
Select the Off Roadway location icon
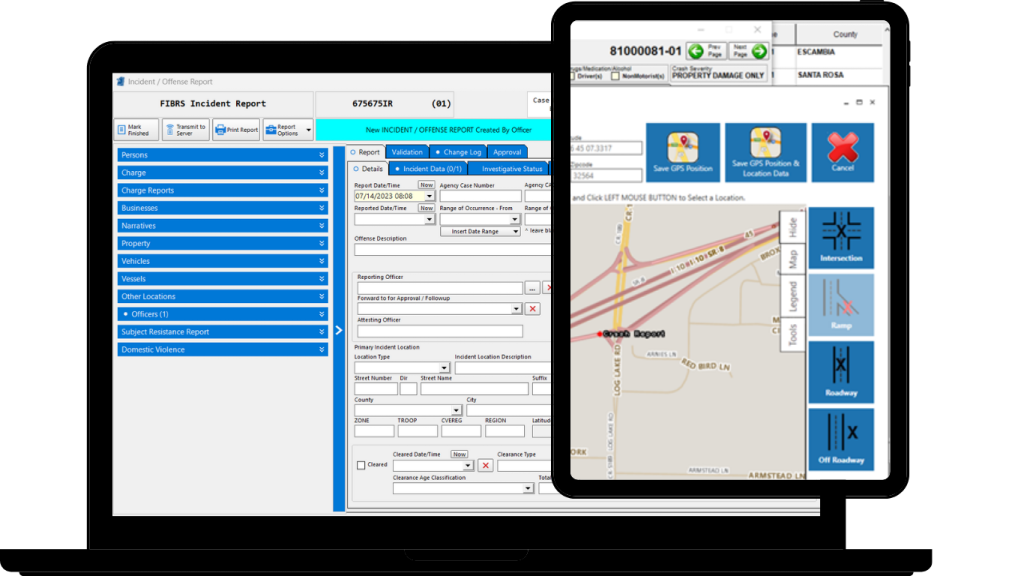click(841, 440)
